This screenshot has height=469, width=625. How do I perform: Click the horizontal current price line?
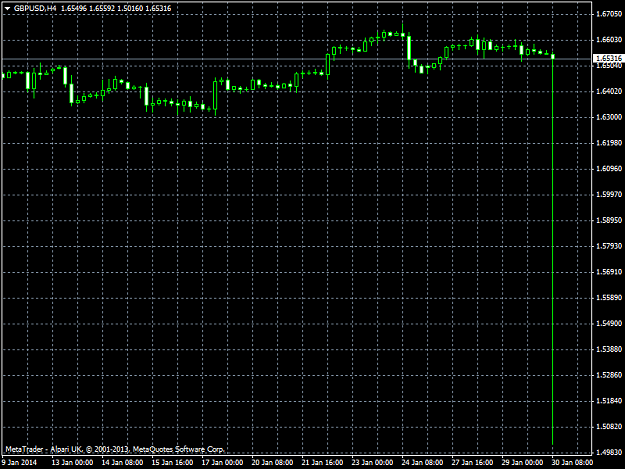(297, 59)
